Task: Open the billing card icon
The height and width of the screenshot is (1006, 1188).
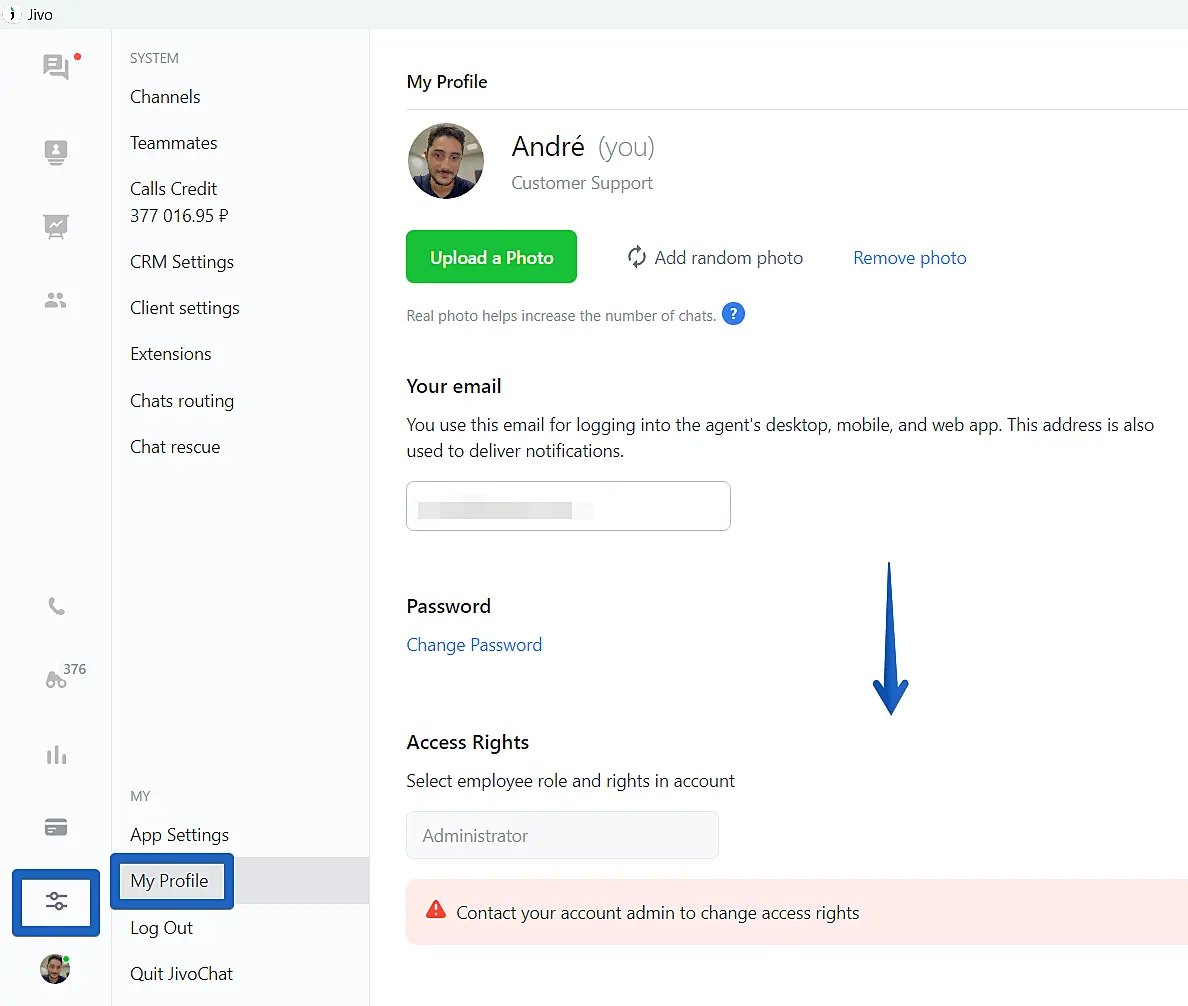Action: 56,828
